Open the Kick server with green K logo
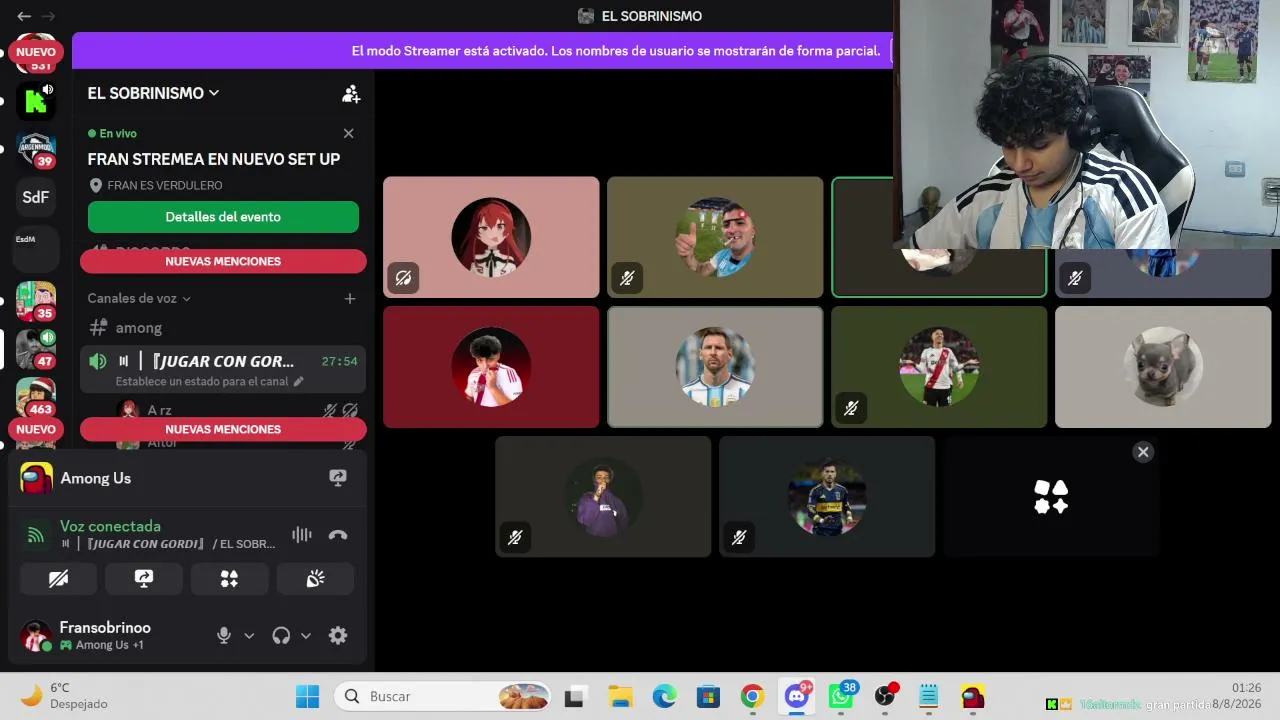The image size is (1280, 720). (x=36, y=100)
